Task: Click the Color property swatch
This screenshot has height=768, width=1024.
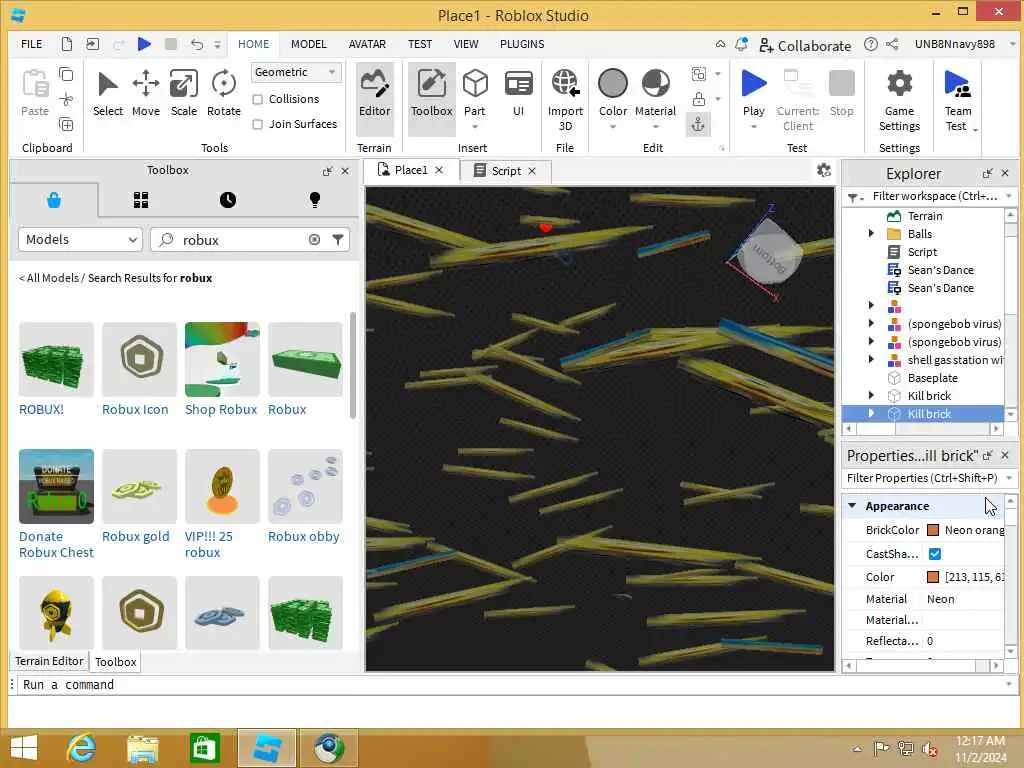Action: point(933,577)
